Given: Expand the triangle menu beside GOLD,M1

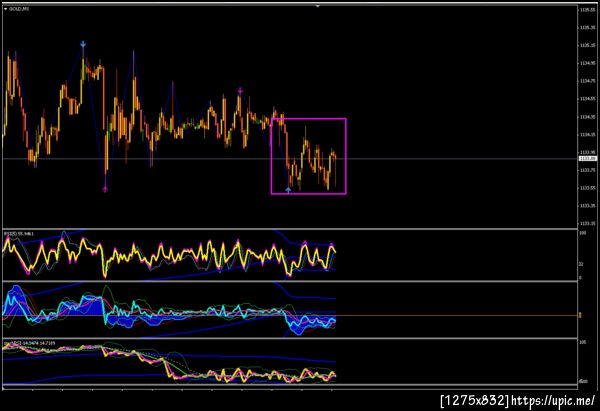Looking at the screenshot, I should (5, 8).
